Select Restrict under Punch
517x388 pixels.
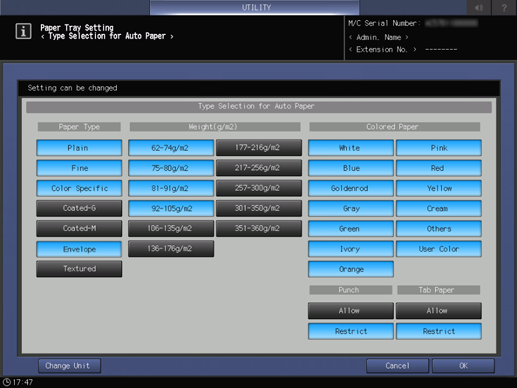[351, 331]
